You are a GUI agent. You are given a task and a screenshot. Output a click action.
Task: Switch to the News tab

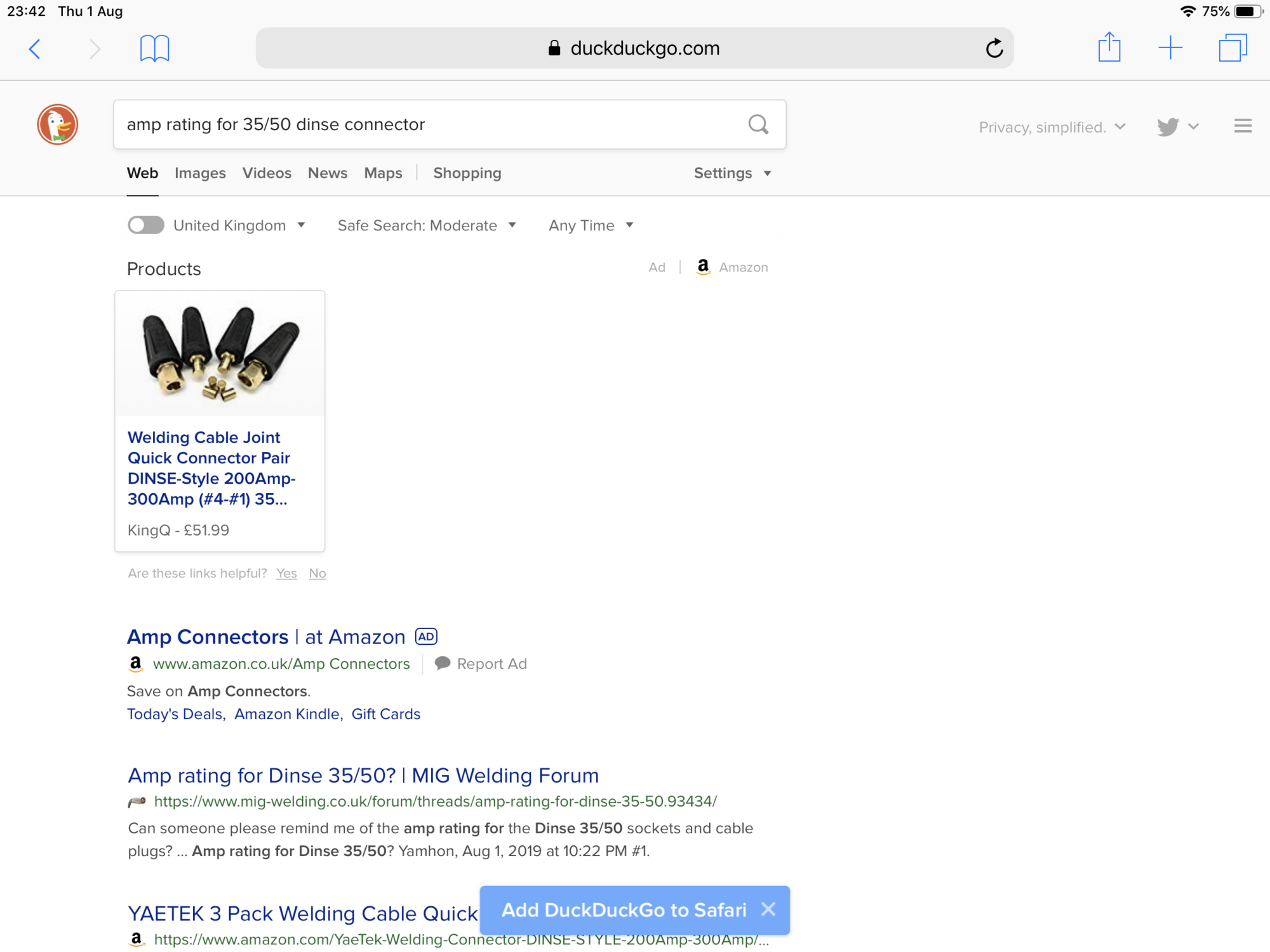pos(328,173)
